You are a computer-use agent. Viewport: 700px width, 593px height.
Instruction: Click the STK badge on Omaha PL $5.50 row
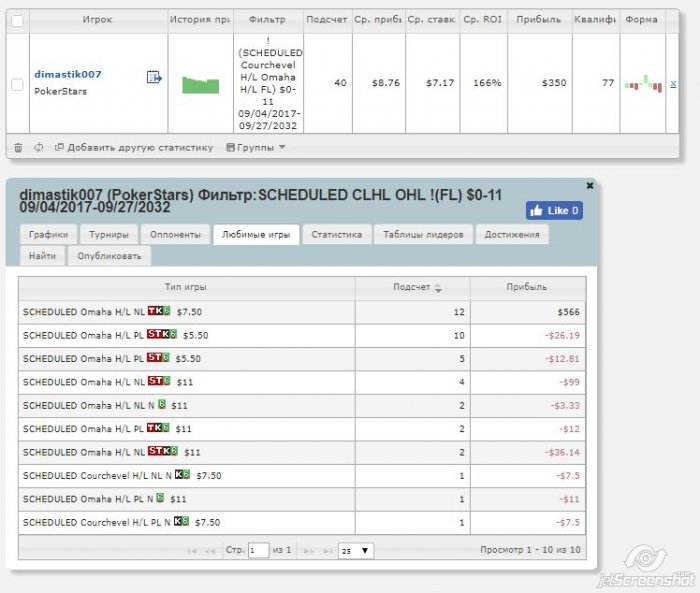coord(162,334)
